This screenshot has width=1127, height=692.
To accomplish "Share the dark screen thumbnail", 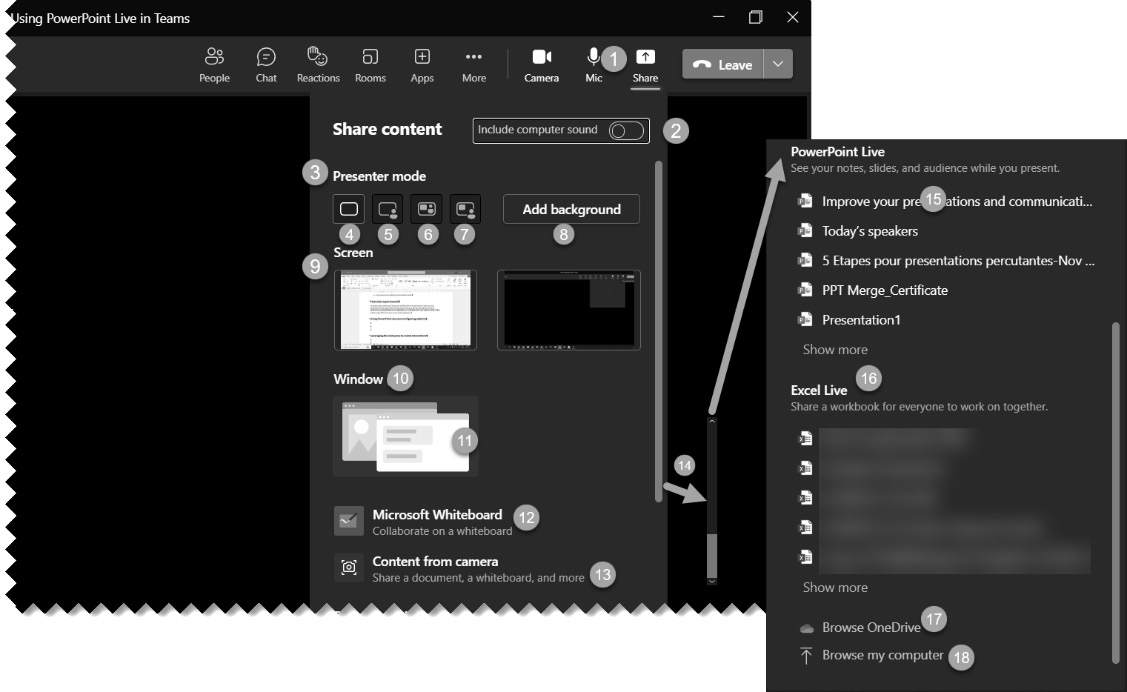I will (x=569, y=310).
